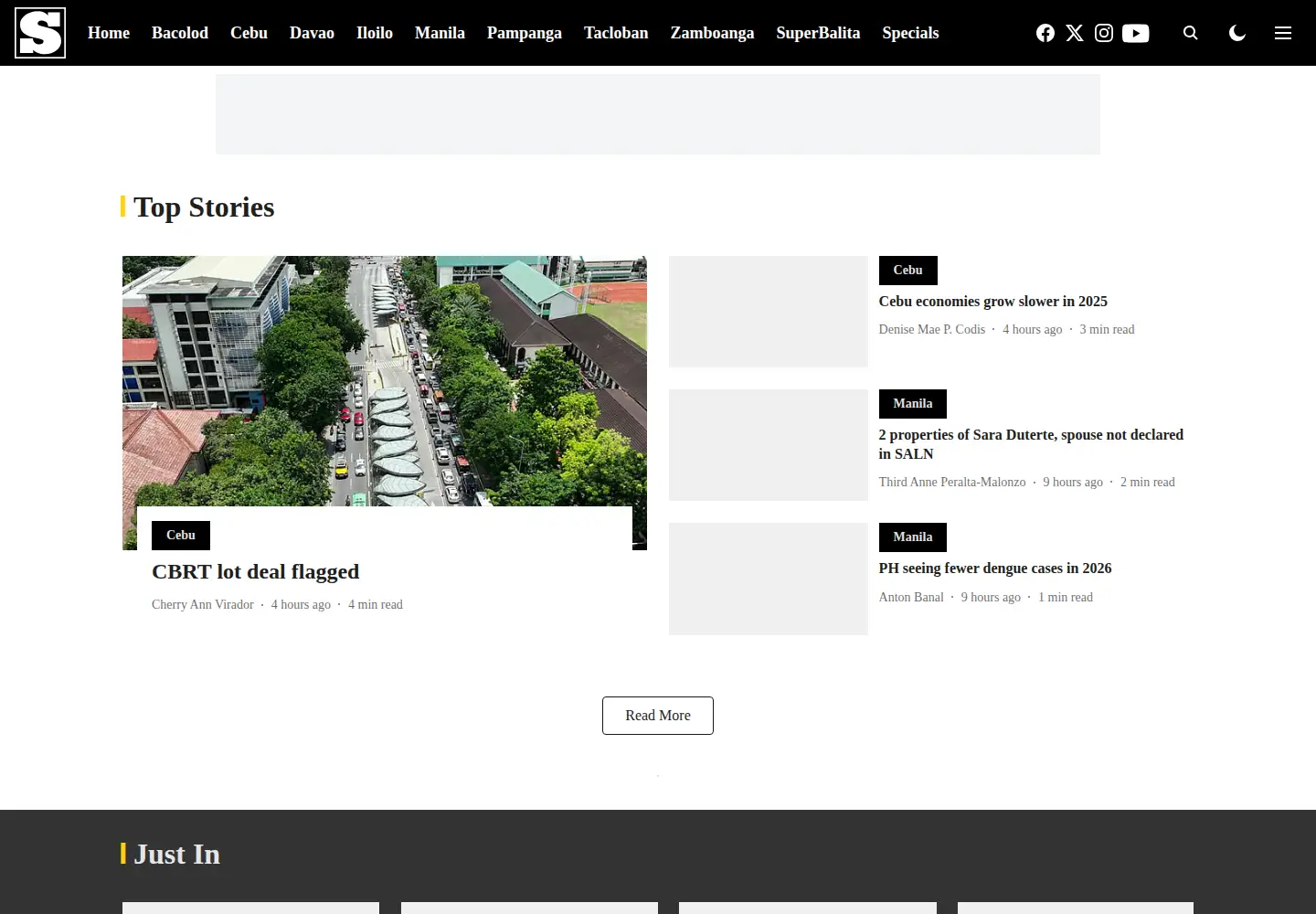Open the Specials section

tap(910, 33)
